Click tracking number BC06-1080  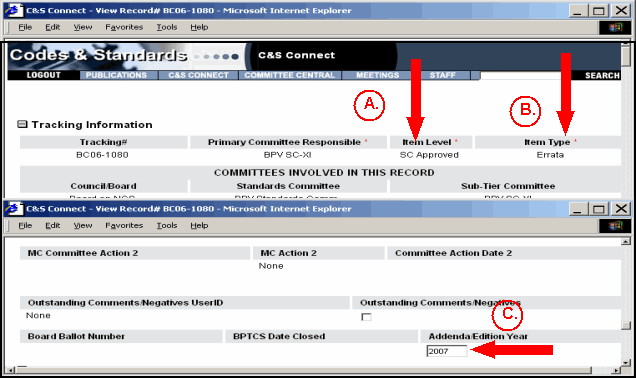point(102,155)
